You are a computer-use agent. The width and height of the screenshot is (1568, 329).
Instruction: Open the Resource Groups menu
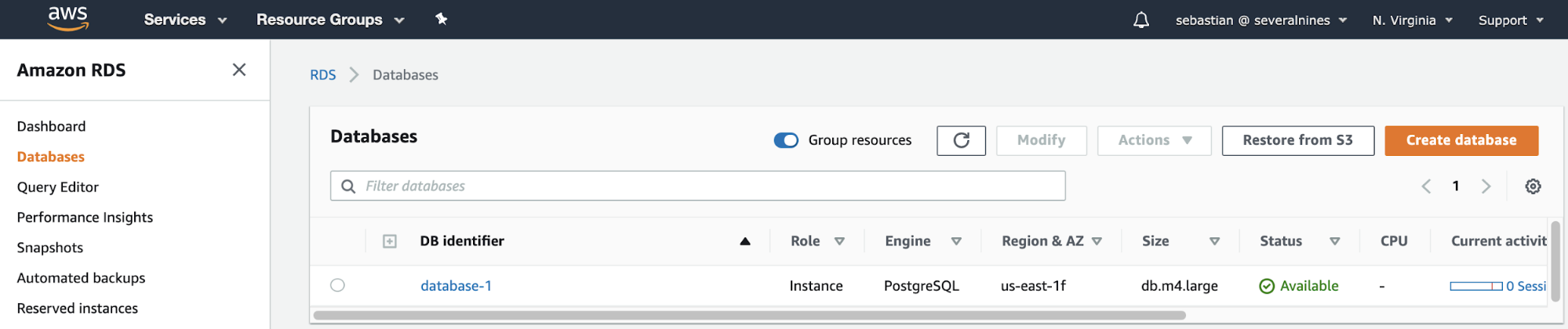(x=330, y=20)
